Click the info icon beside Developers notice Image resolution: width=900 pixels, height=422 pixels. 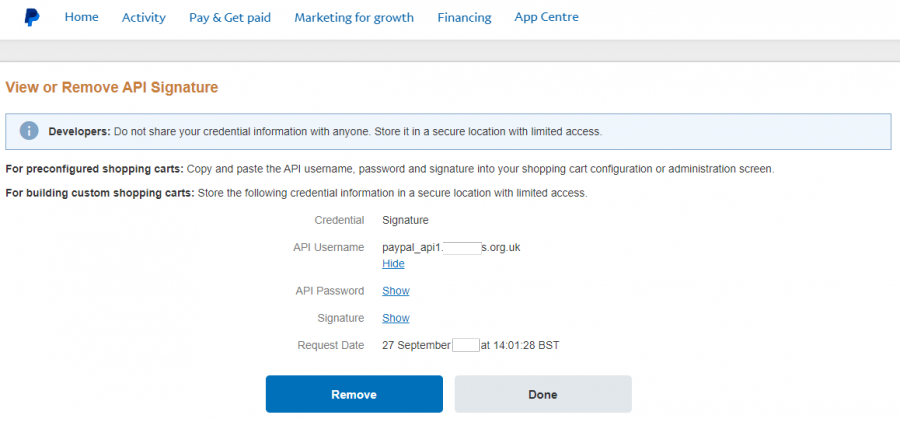(x=29, y=131)
